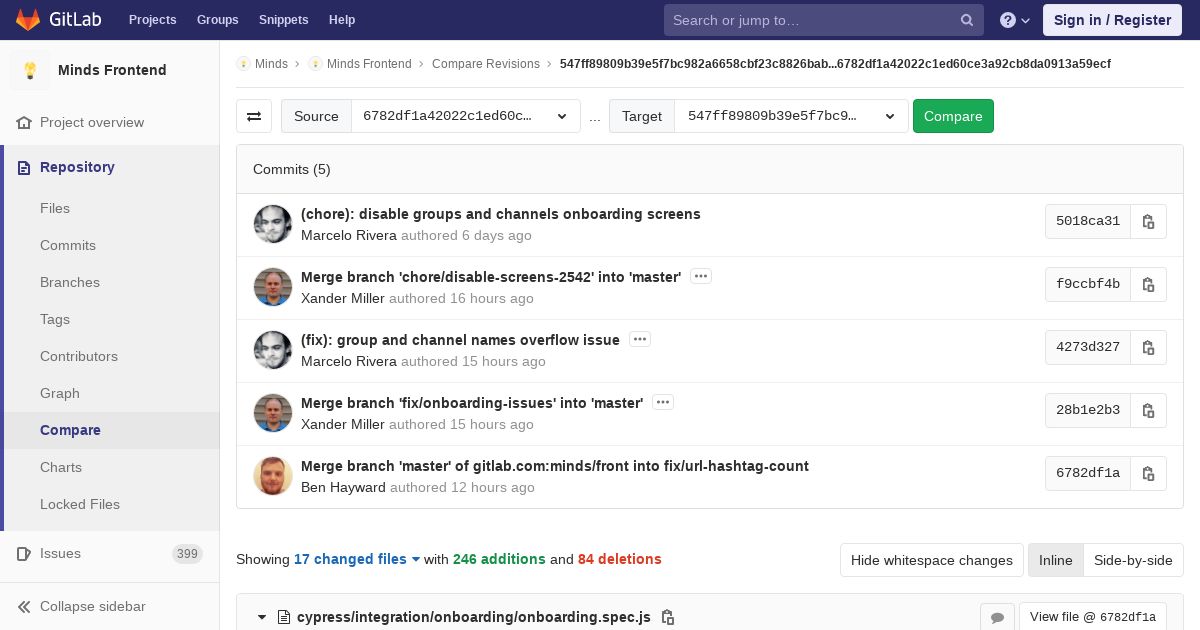Open Branches in the repository sidebar
Screen dimensions: 1200x630
click(70, 282)
